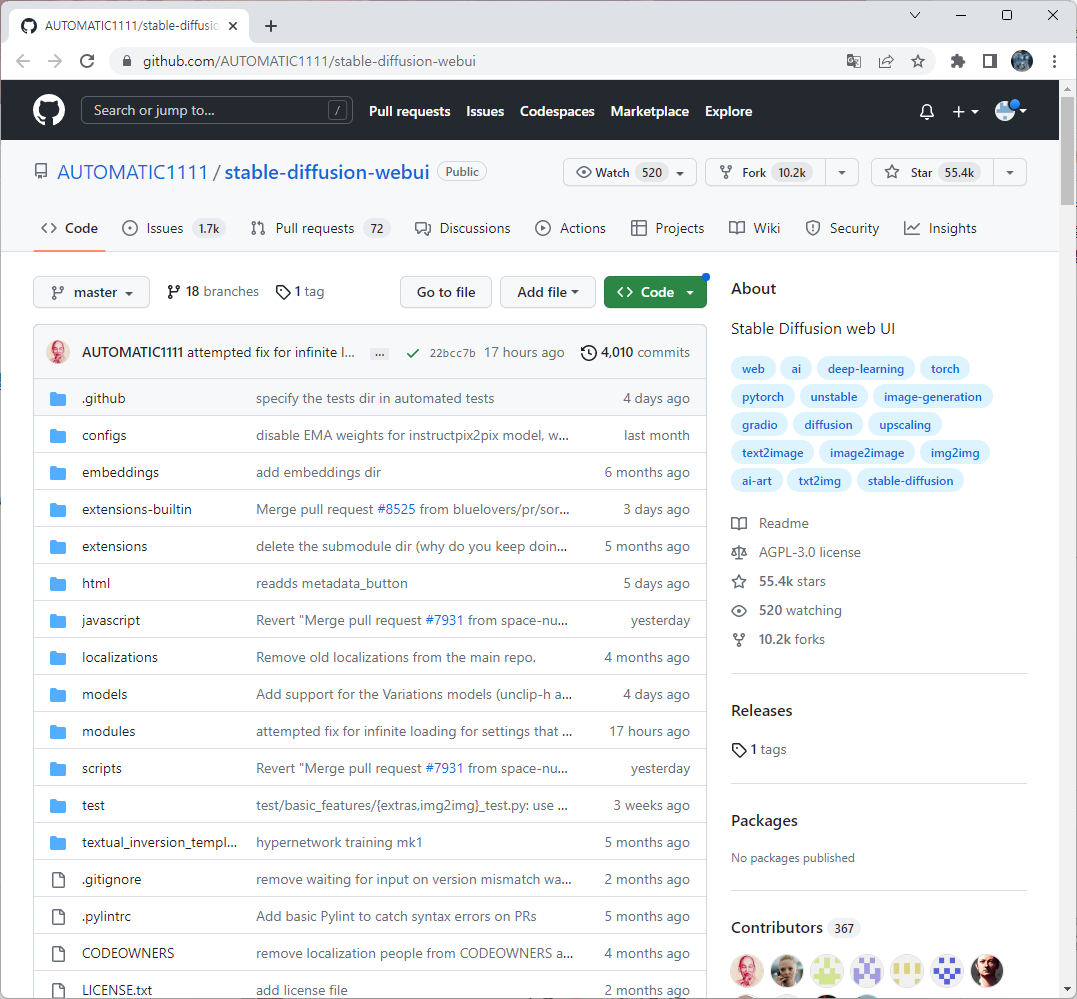
Task: Switch to the Issues tab
Action: 173,229
